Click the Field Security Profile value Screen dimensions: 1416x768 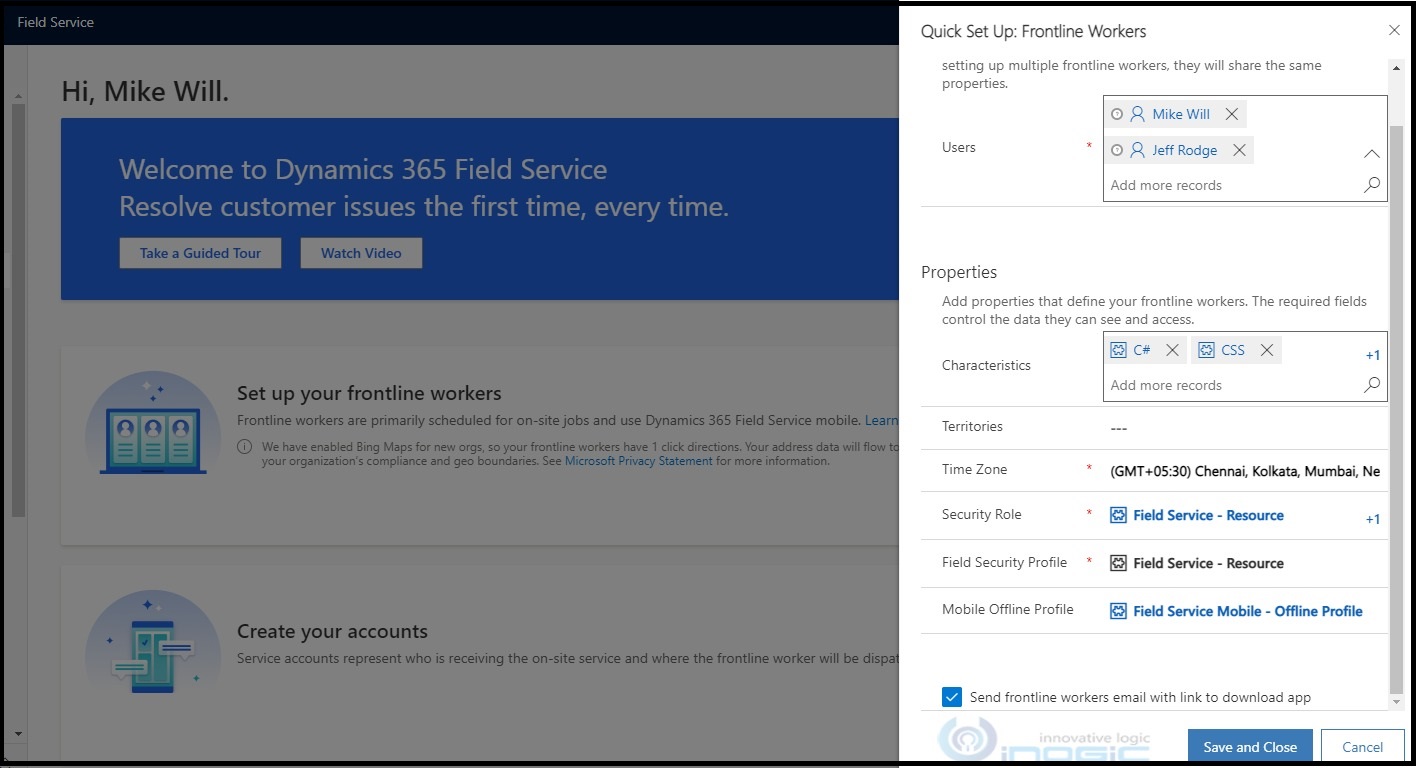coord(1208,563)
